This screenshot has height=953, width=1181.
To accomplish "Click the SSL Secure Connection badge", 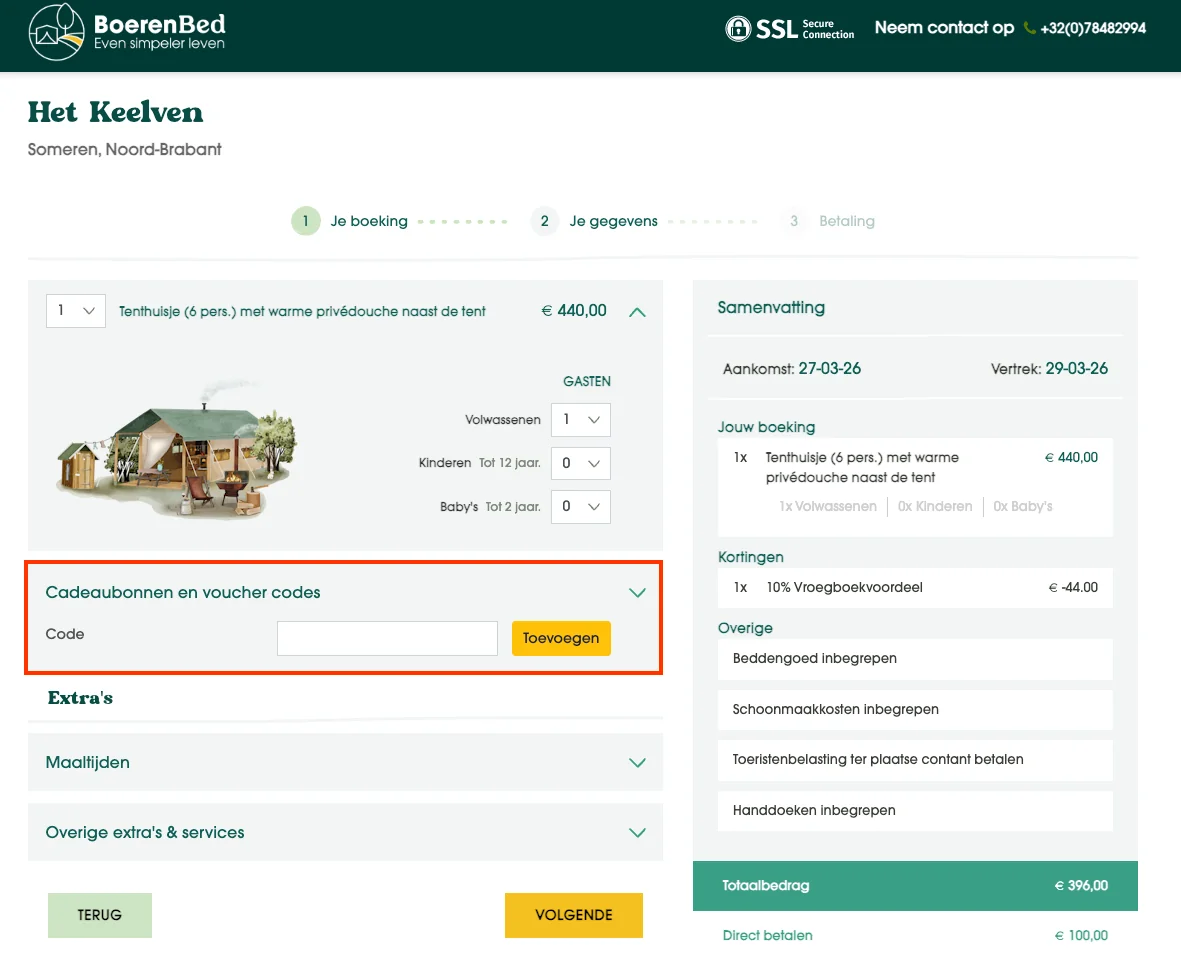I will (789, 29).
